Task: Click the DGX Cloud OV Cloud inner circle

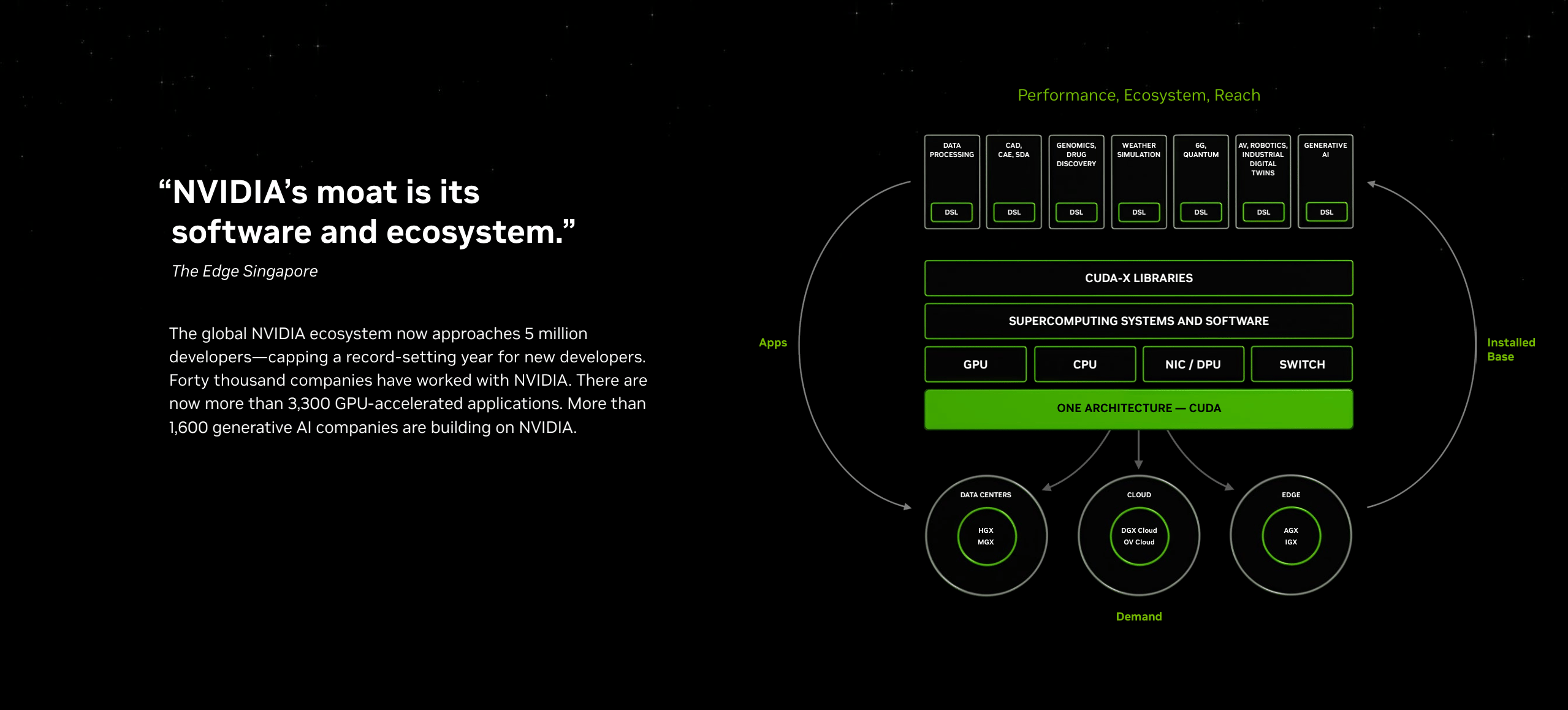Action: coord(1139,536)
